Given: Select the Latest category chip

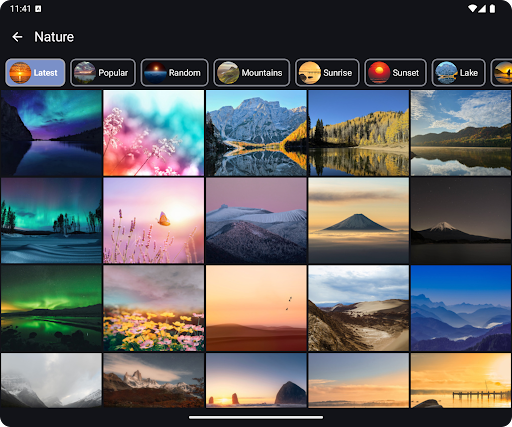Looking at the screenshot, I should tap(35, 73).
